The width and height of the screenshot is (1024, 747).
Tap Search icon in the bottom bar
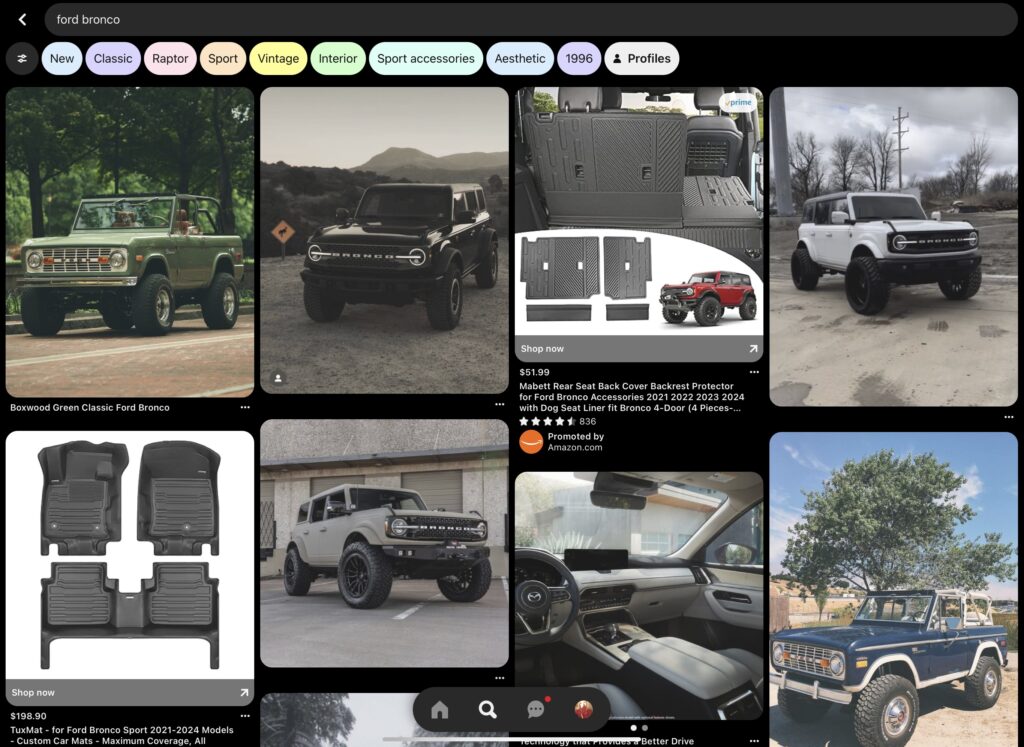[487, 709]
